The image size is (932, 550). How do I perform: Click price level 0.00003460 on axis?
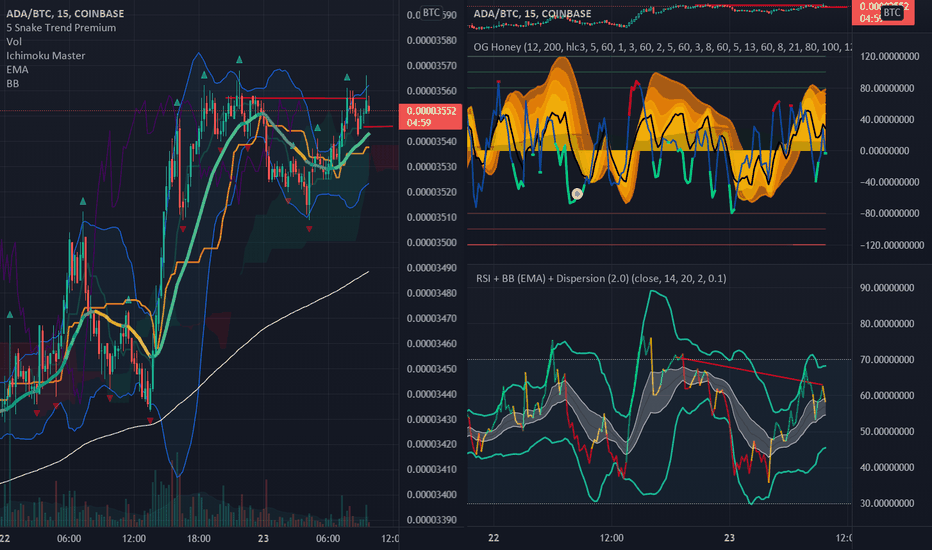(432, 343)
